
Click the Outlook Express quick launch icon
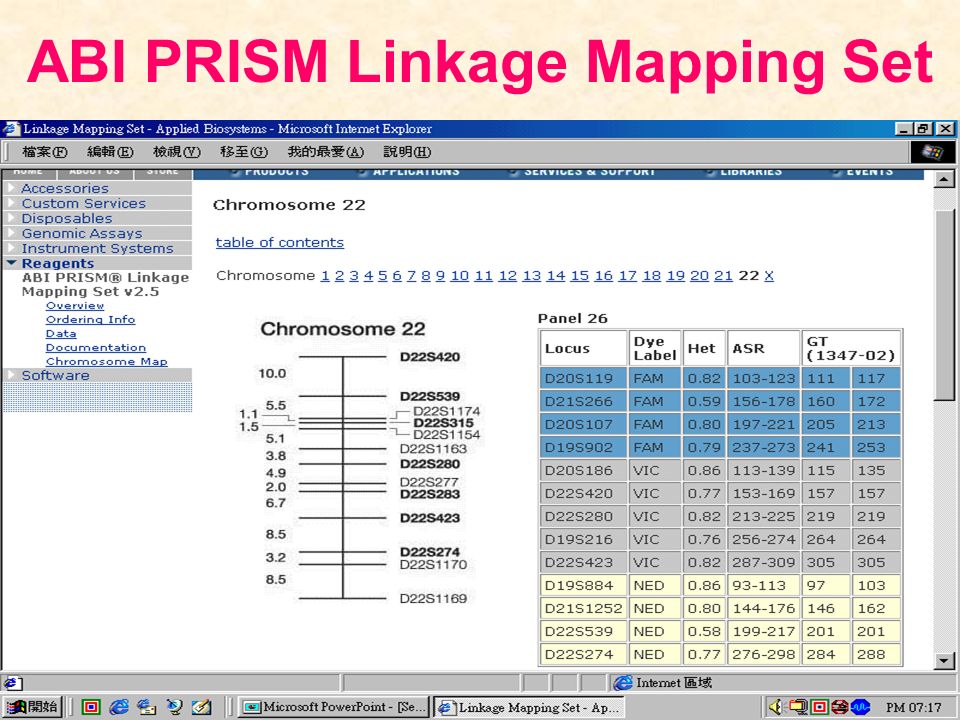(x=146, y=707)
